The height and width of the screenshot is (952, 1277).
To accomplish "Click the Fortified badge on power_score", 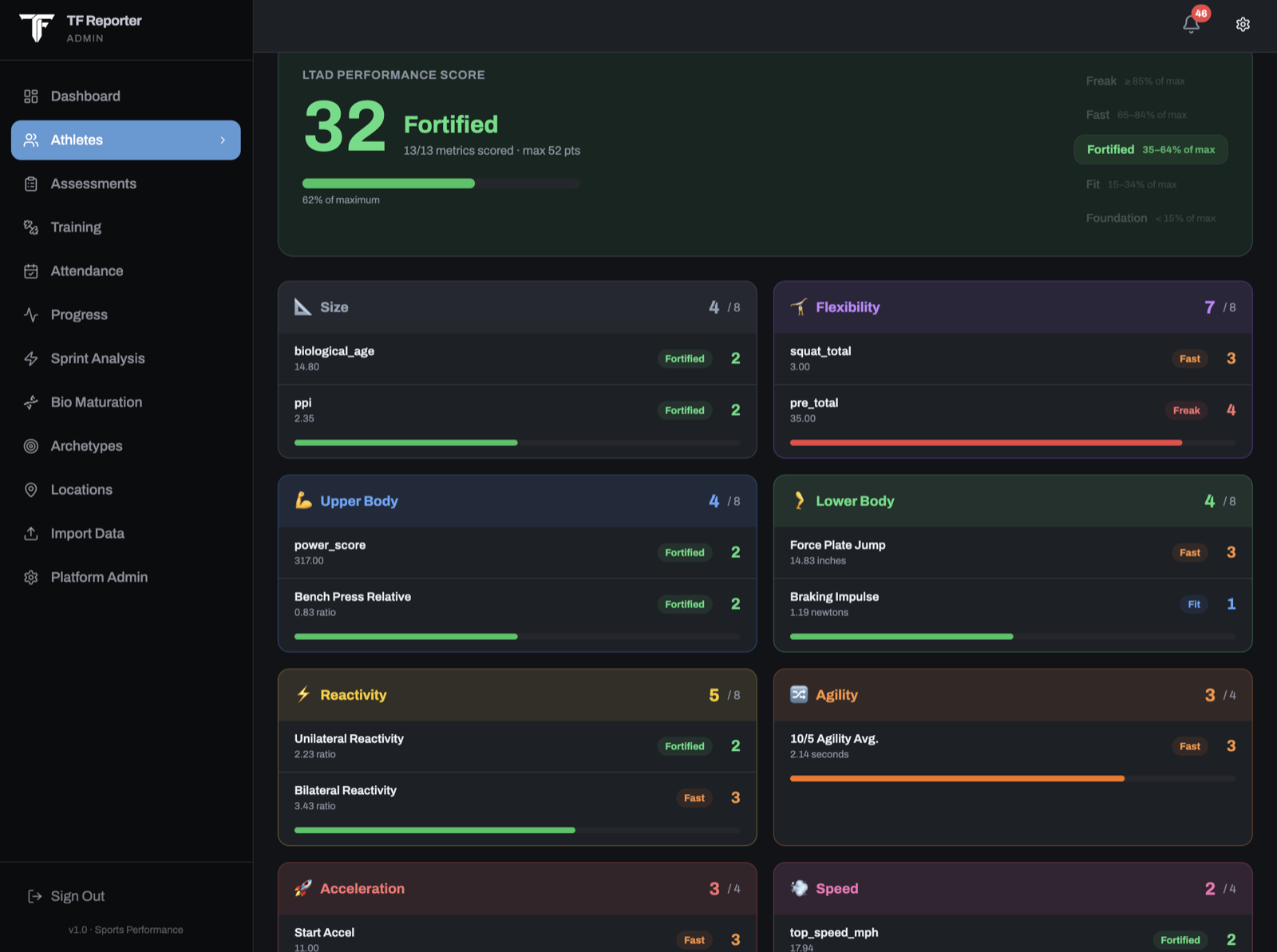I will click(685, 552).
